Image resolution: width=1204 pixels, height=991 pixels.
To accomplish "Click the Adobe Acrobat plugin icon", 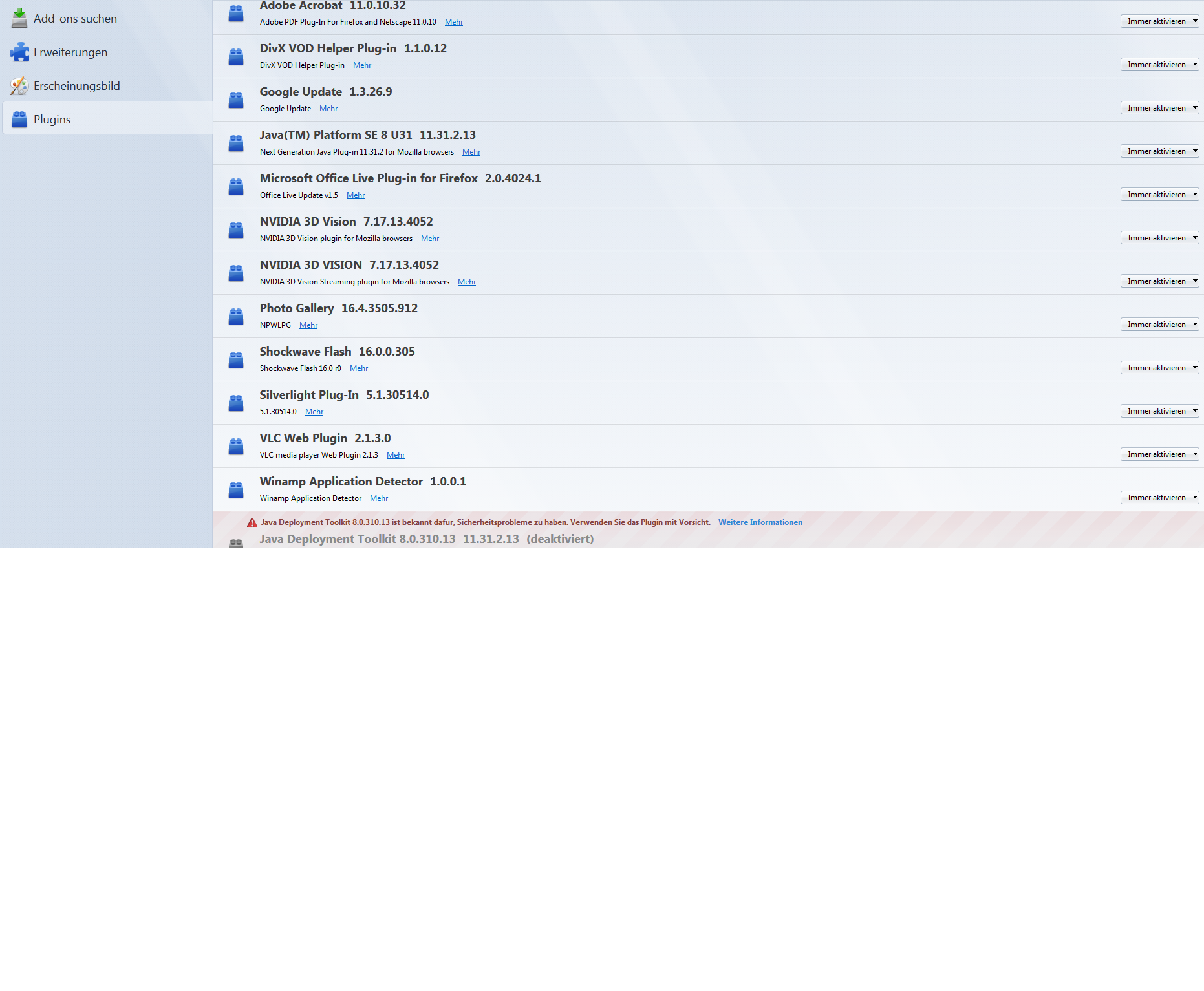I will (x=236, y=14).
